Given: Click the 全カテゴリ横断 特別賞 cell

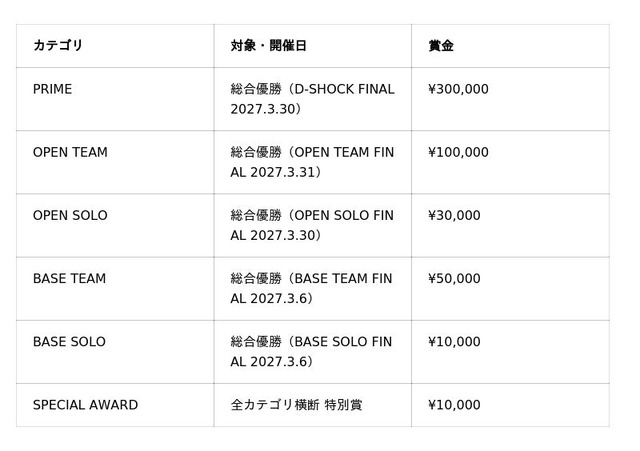Looking at the screenshot, I should point(313,405).
